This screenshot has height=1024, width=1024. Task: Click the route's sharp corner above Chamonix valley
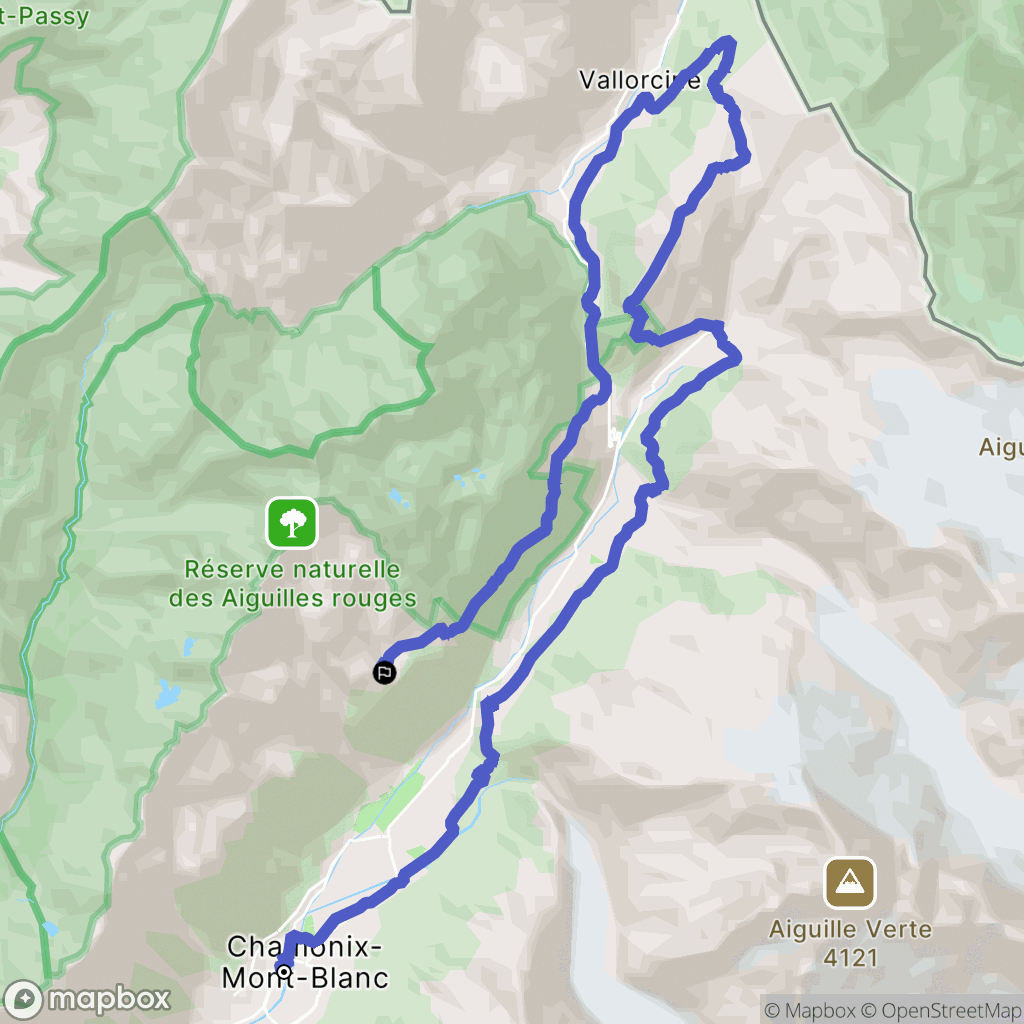click(x=487, y=703)
